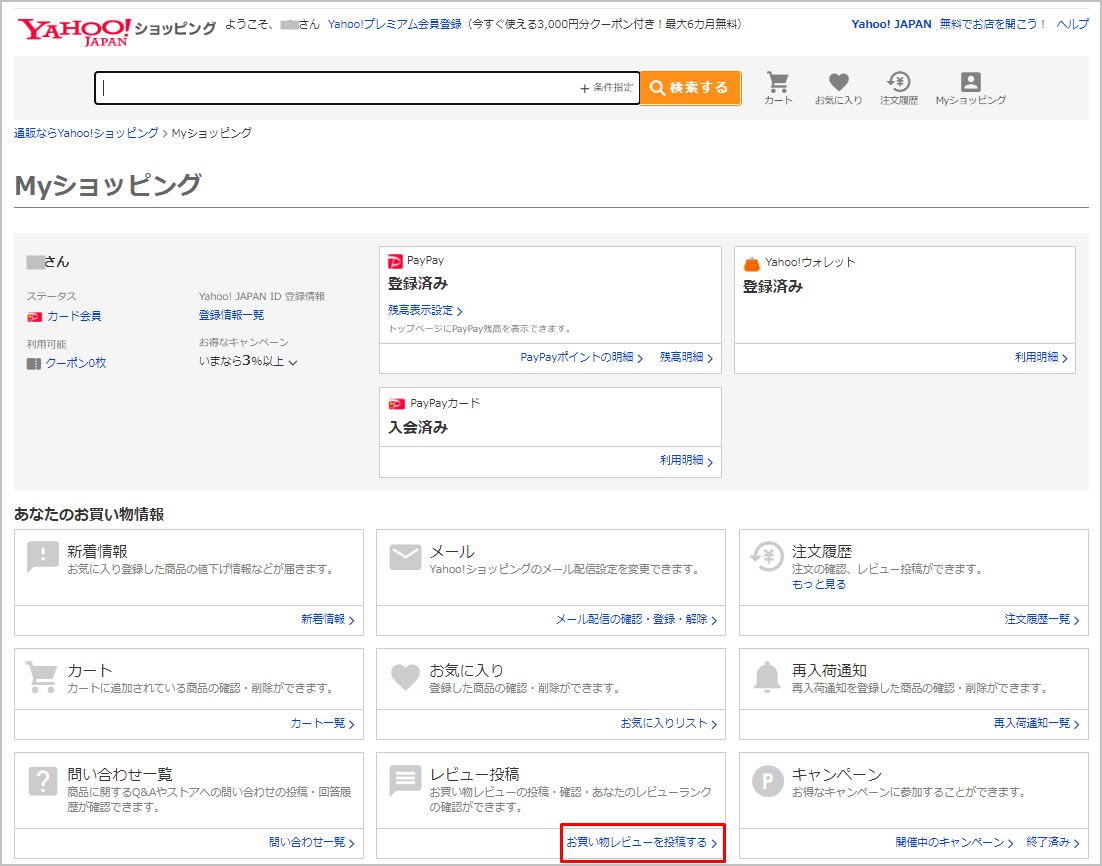Click the bell icon in the 再入荷通知 section
Viewport: 1102px width, 866px height.
(x=767, y=678)
